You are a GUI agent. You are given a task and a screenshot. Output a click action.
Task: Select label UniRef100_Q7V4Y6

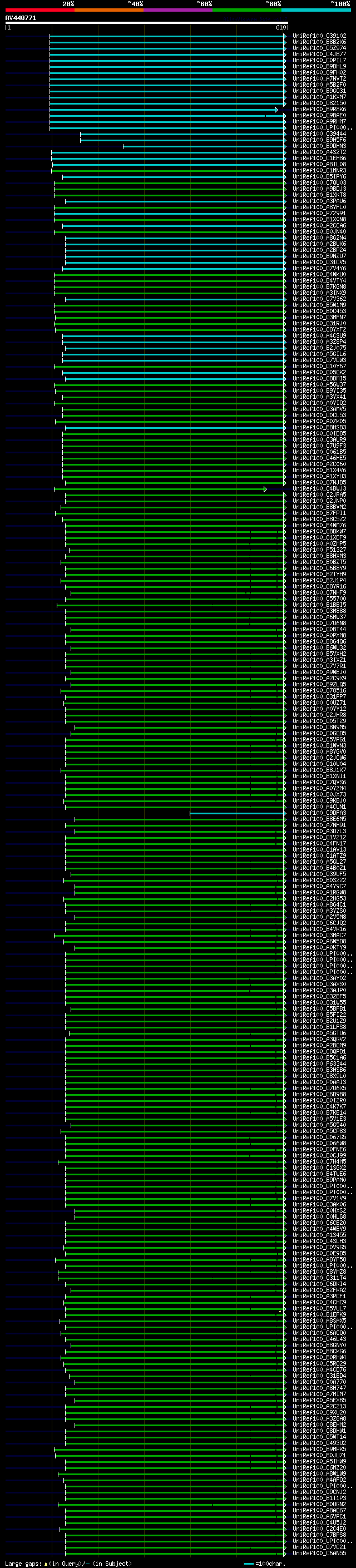[319, 269]
